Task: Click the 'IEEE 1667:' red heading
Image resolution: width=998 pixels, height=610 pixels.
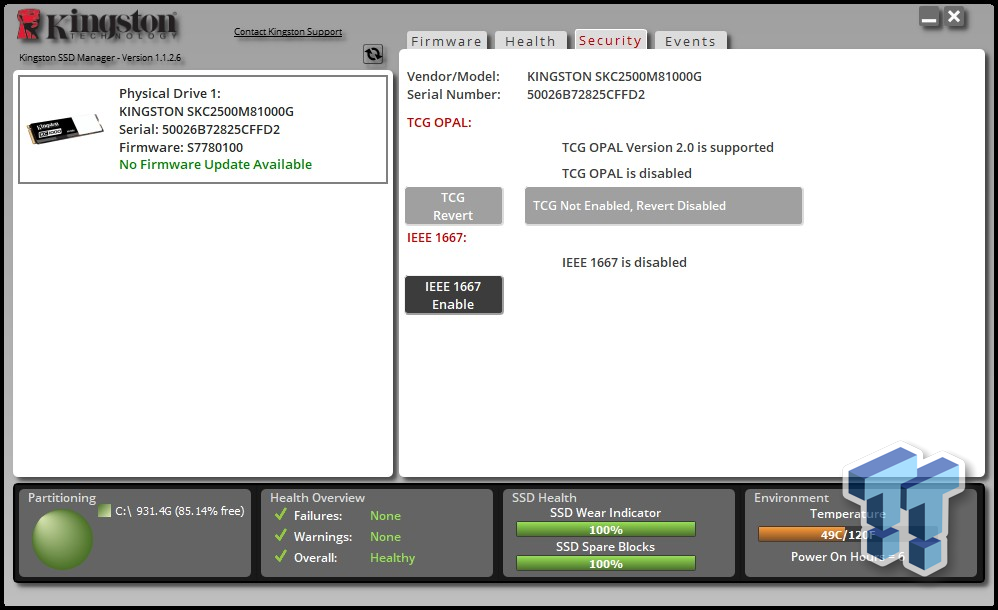Action: coord(437,238)
